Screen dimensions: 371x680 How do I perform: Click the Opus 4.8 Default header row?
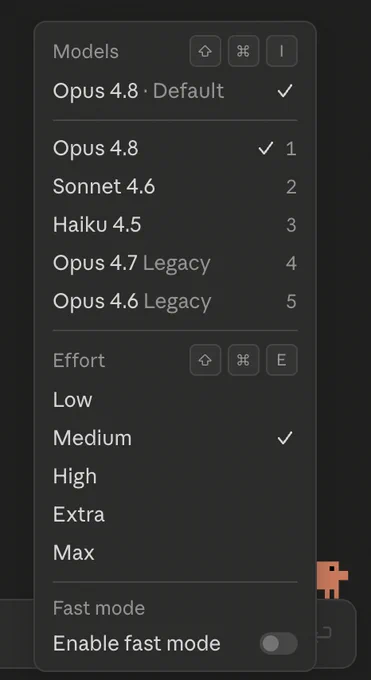pyautogui.click(x=175, y=91)
